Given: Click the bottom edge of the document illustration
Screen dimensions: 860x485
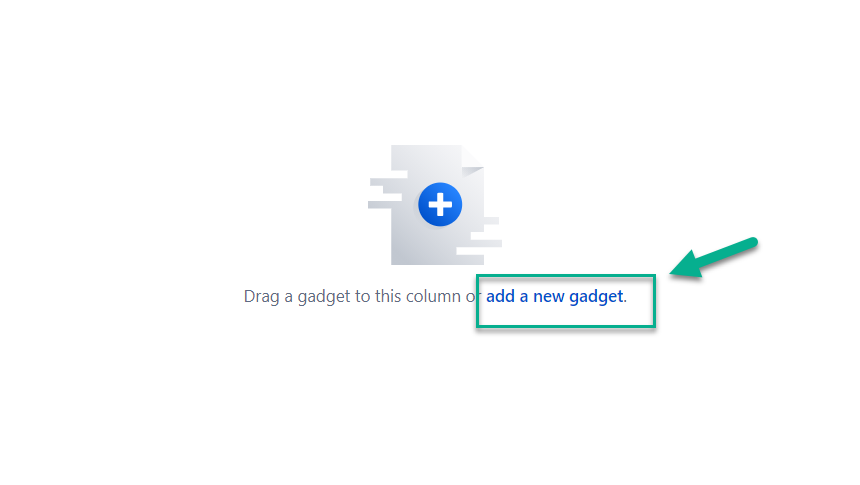Looking at the screenshot, I should [437, 264].
